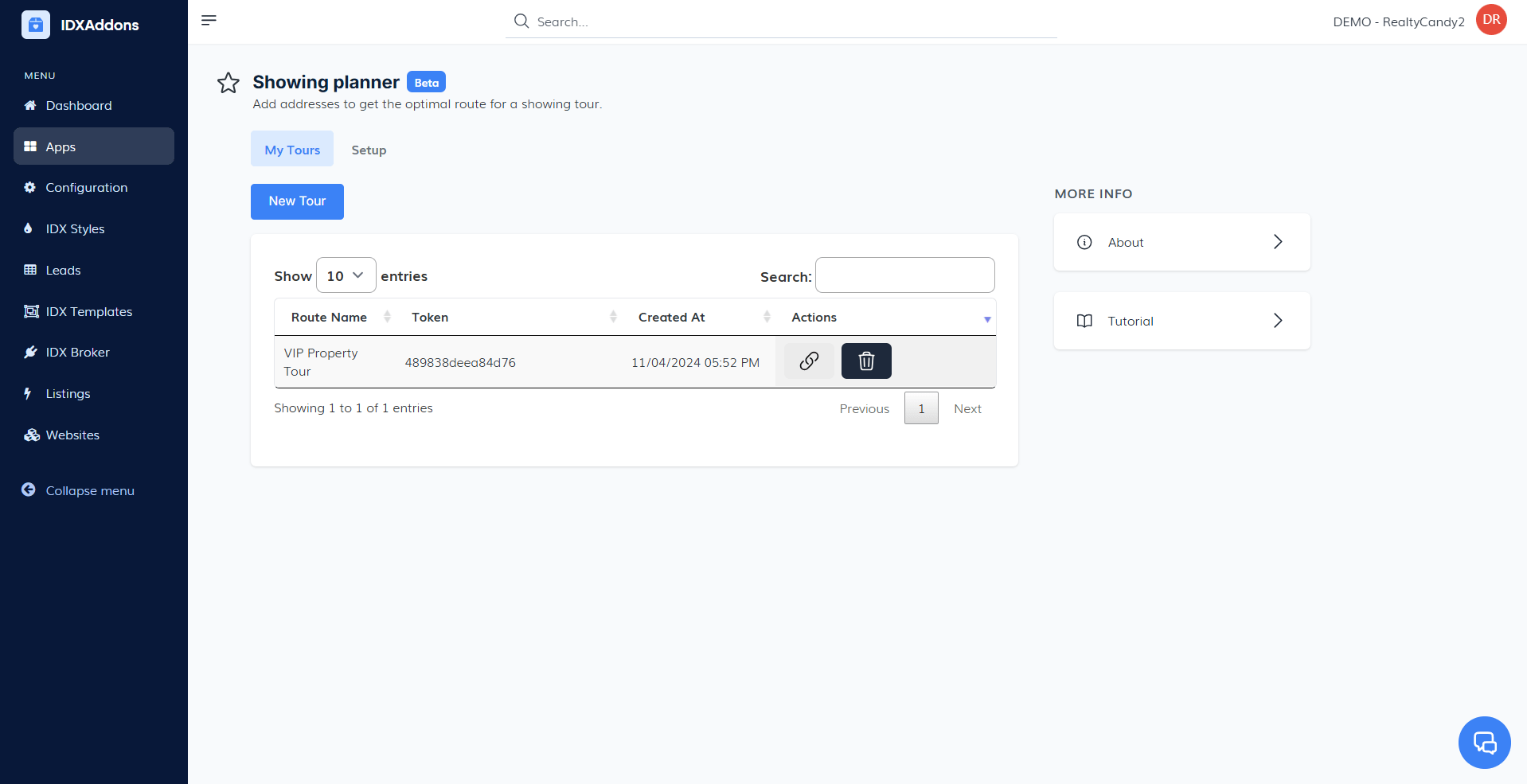
Task: Click the favorite star icon beside Showing planner
Action: click(x=228, y=83)
